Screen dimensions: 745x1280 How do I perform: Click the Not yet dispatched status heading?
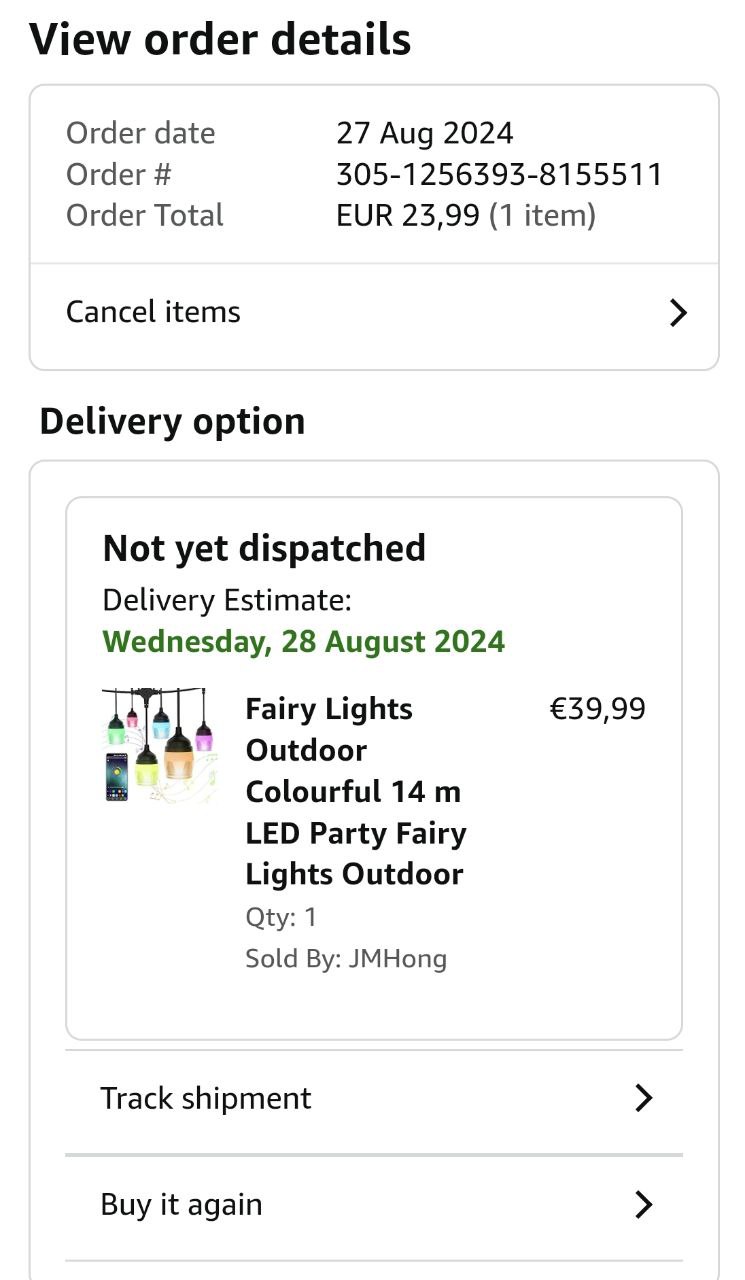(x=264, y=548)
